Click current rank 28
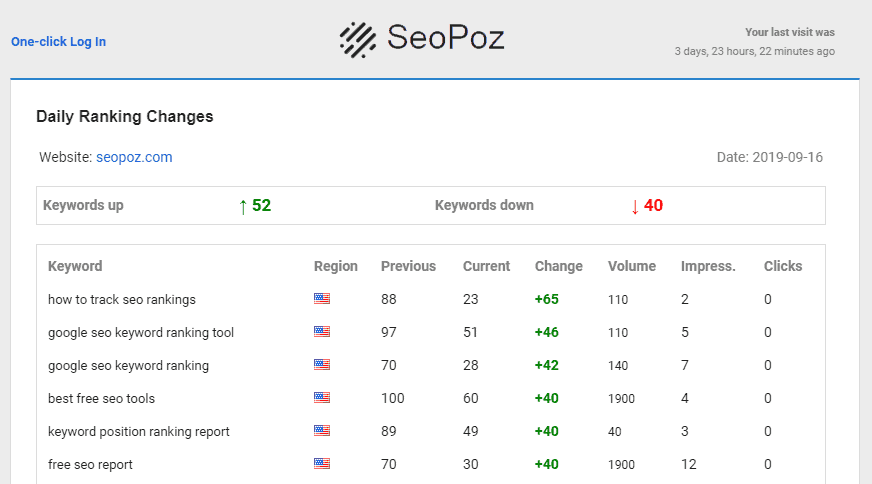The height and width of the screenshot is (484, 872). (470, 366)
